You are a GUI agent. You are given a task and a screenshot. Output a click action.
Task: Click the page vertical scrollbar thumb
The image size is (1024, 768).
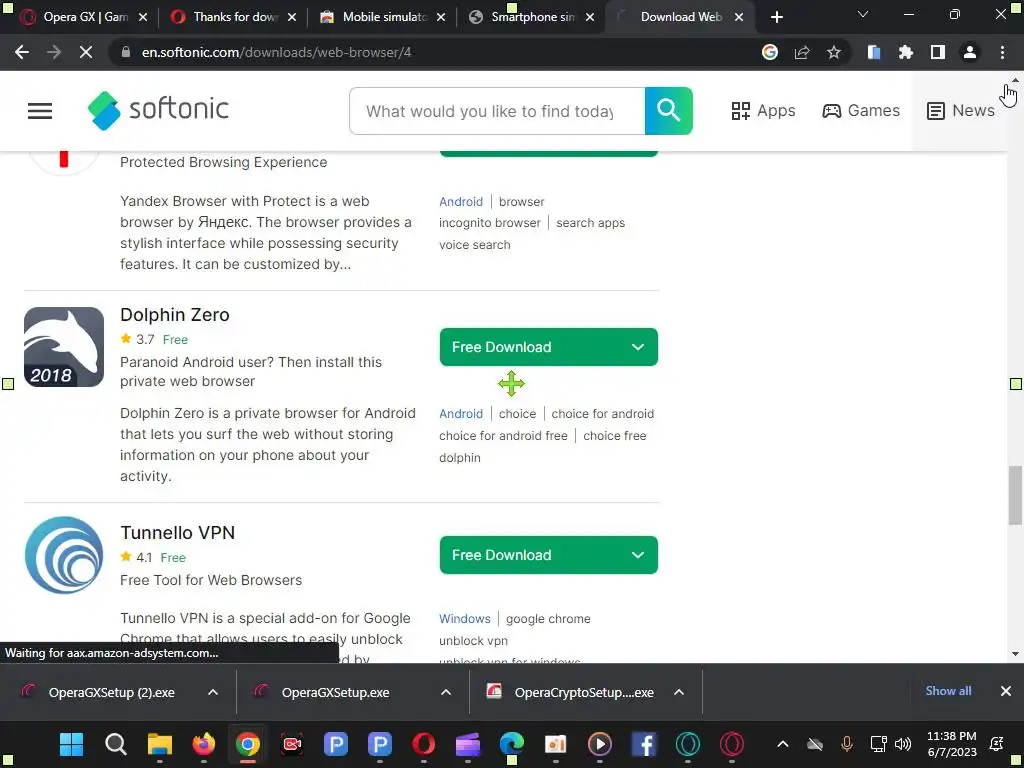1015,495
